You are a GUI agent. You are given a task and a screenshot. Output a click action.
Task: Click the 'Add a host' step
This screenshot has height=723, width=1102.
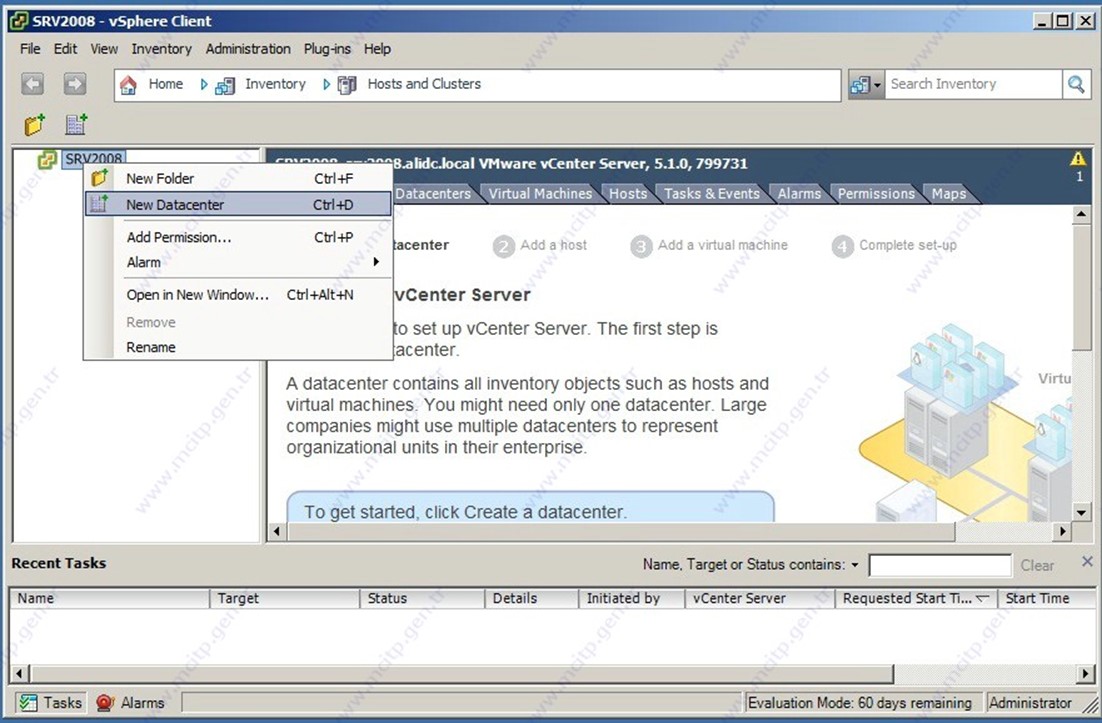tap(540, 246)
